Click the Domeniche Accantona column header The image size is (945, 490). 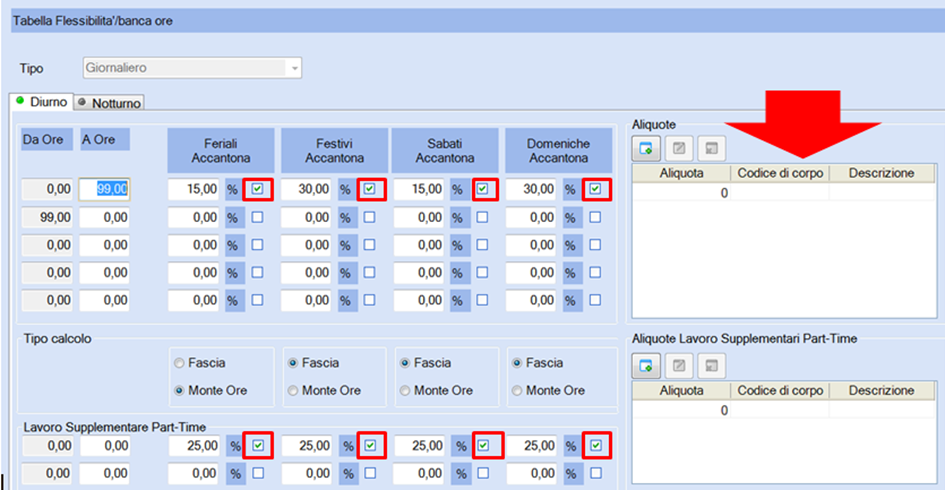[x=558, y=151]
